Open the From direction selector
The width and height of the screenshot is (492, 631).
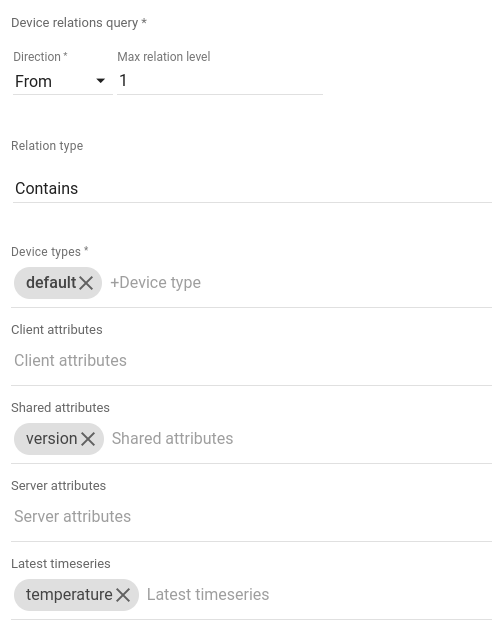(62, 82)
